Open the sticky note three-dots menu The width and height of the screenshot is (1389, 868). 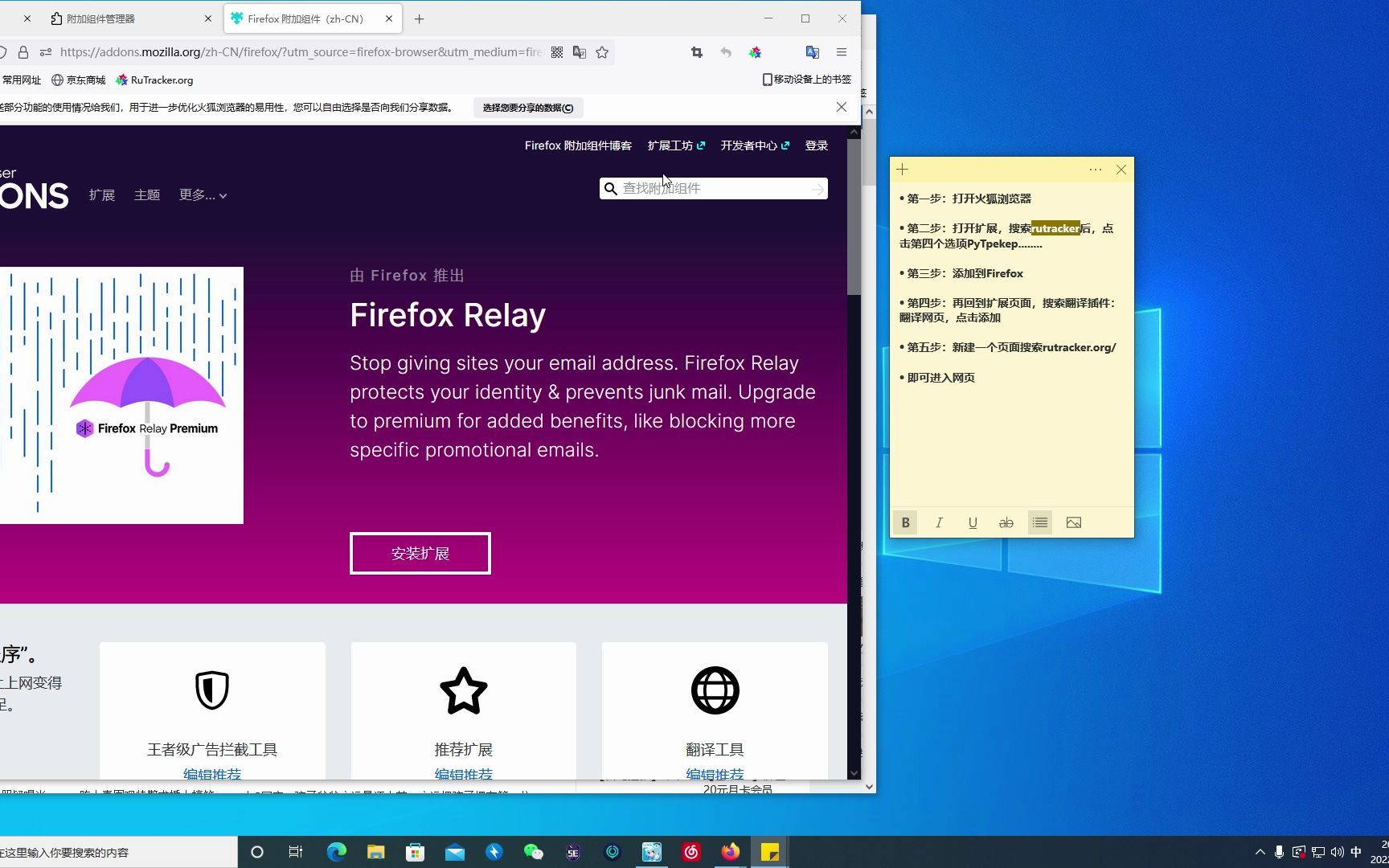(x=1096, y=170)
